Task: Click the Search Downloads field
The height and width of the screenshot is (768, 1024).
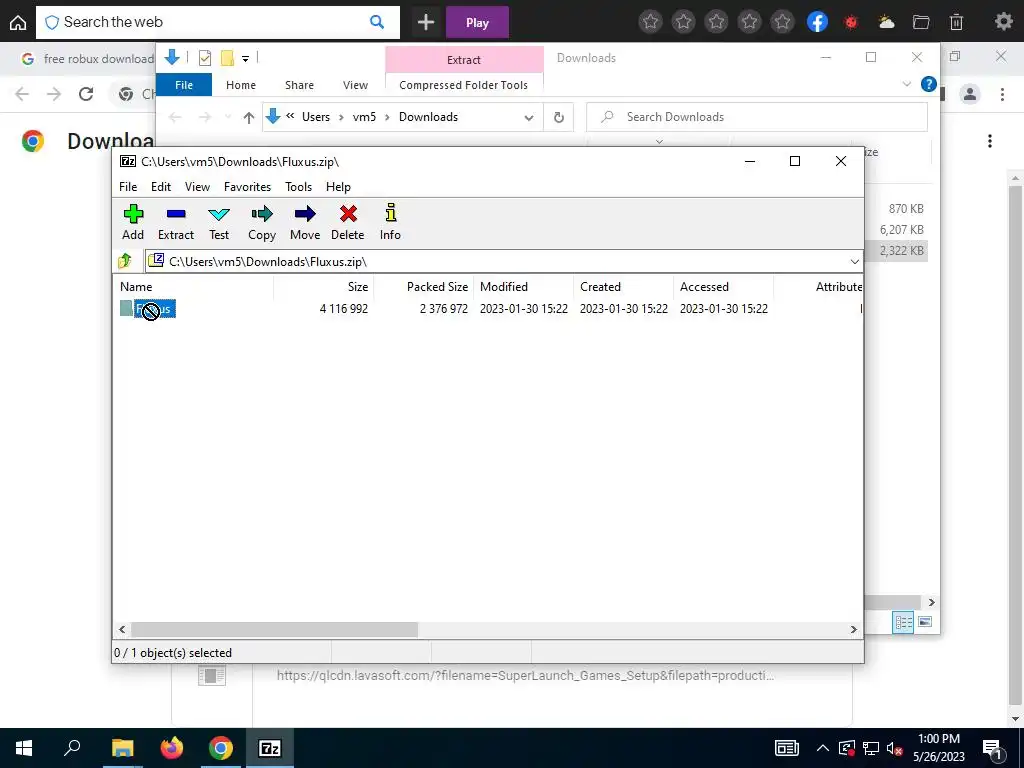Action: pos(757,117)
